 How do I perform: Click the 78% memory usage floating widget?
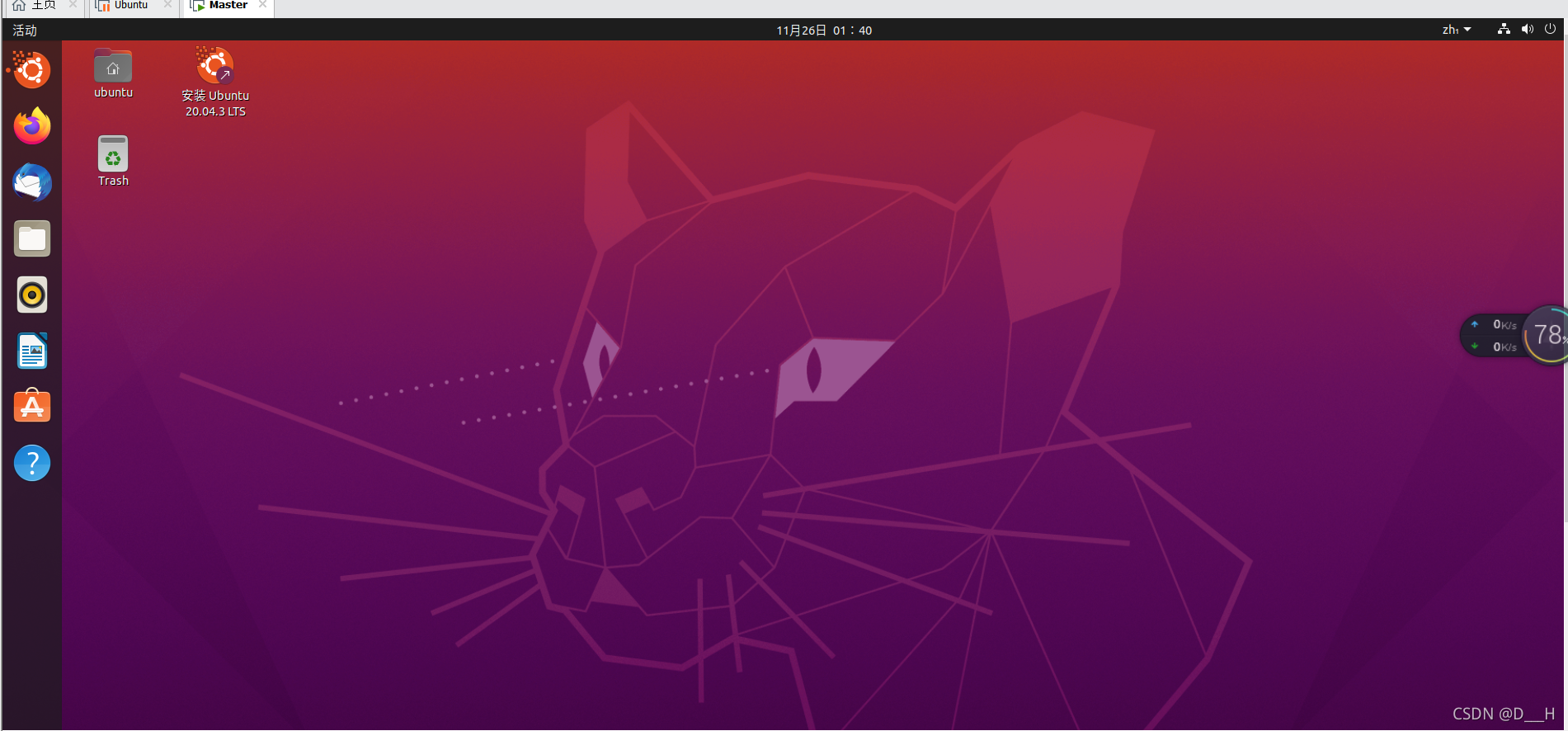point(1547,335)
